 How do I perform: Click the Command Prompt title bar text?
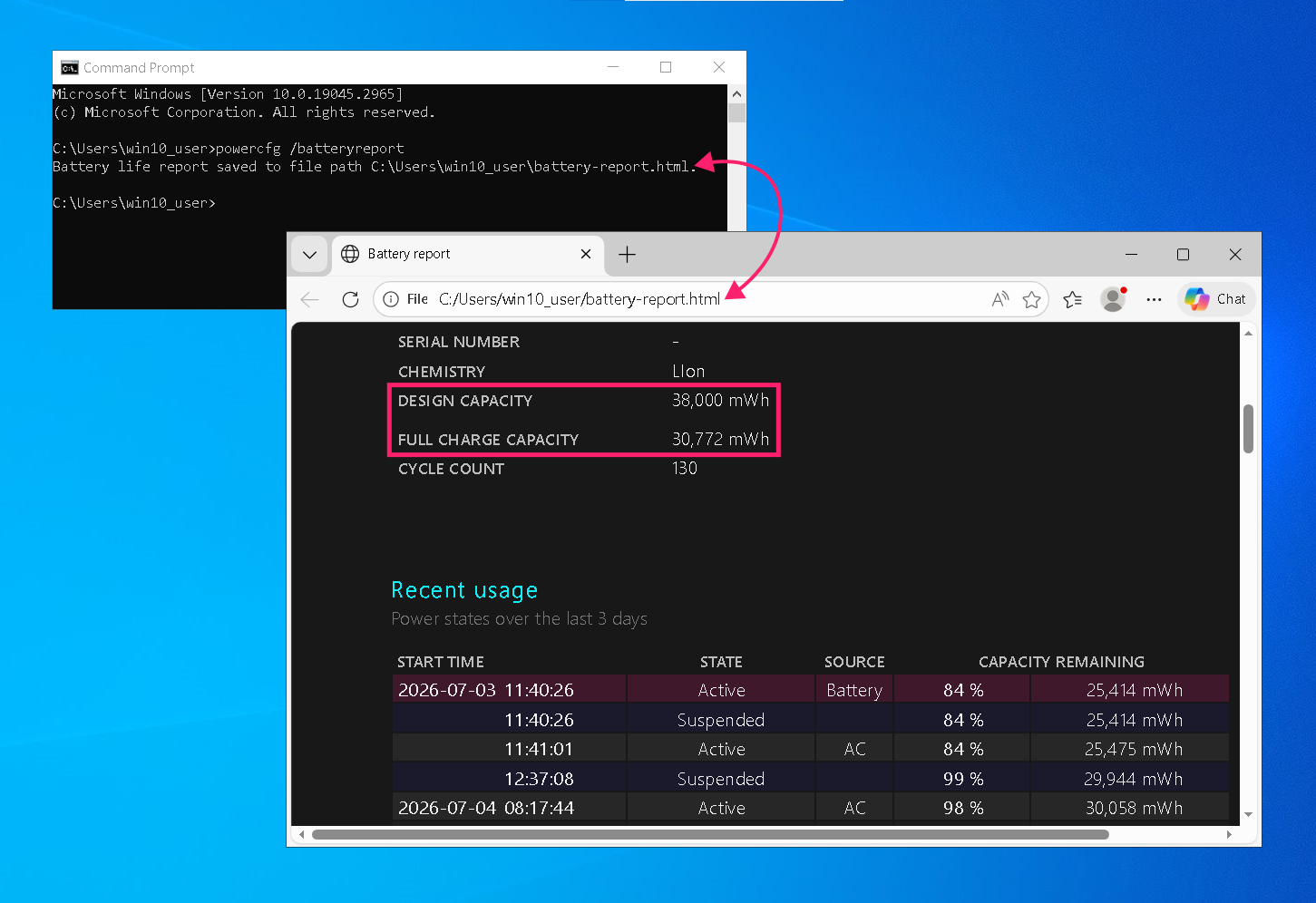click(139, 68)
